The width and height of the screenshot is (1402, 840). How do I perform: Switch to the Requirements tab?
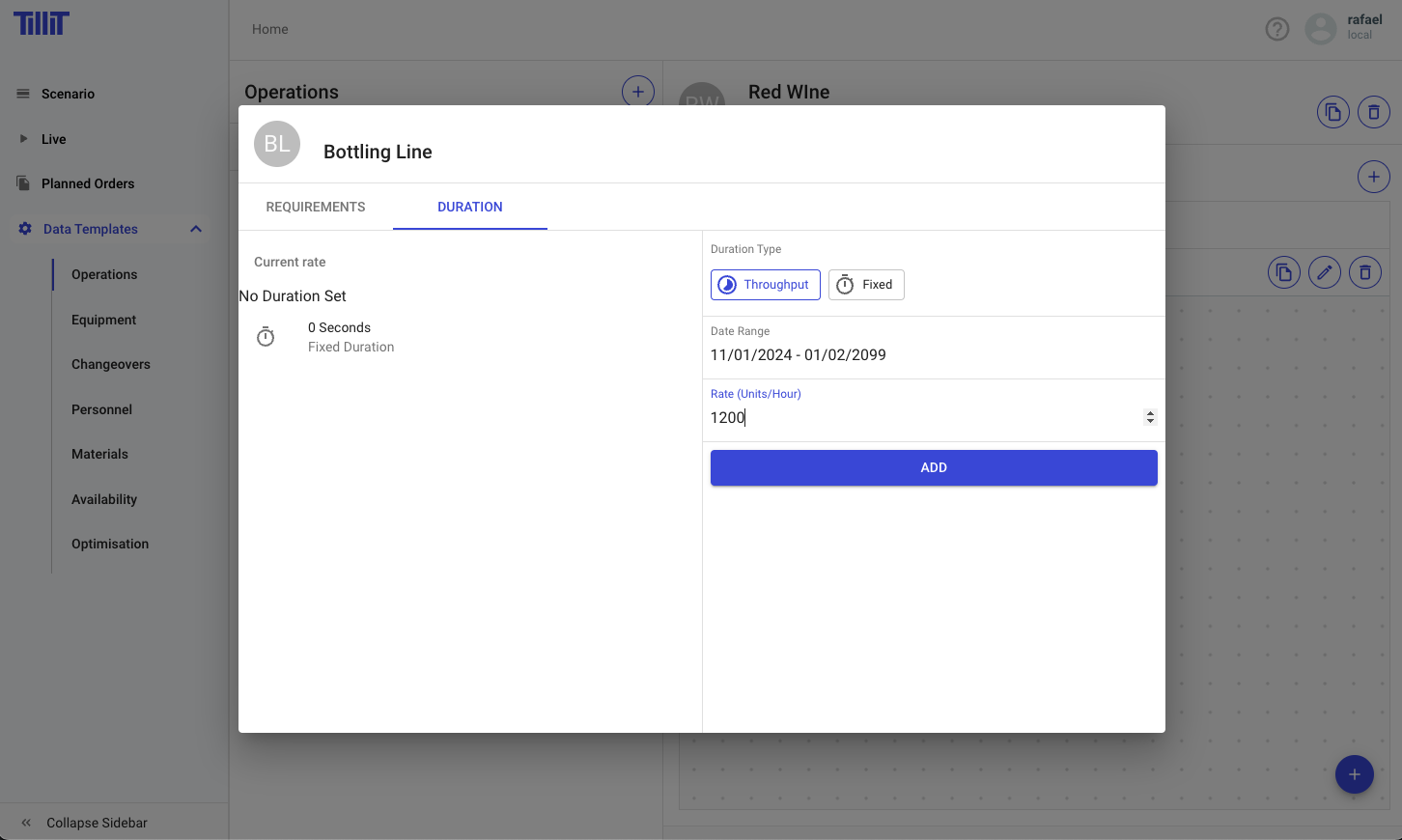coord(316,207)
